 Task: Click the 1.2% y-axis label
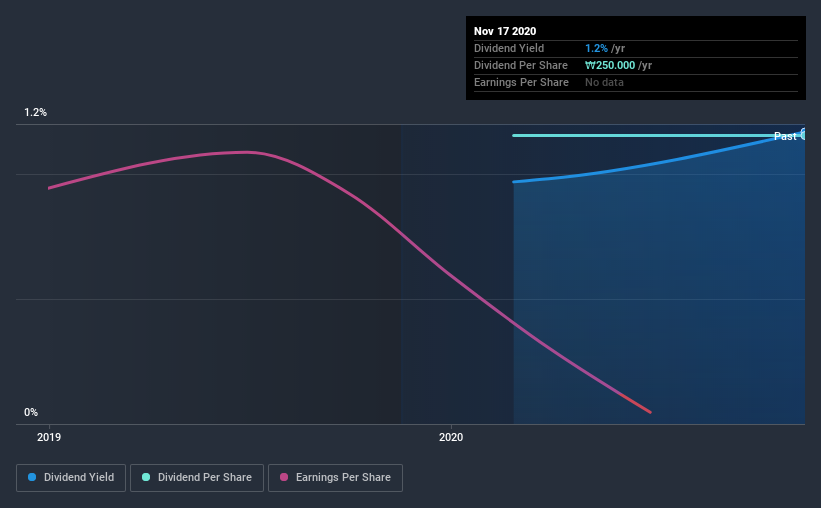click(x=35, y=113)
